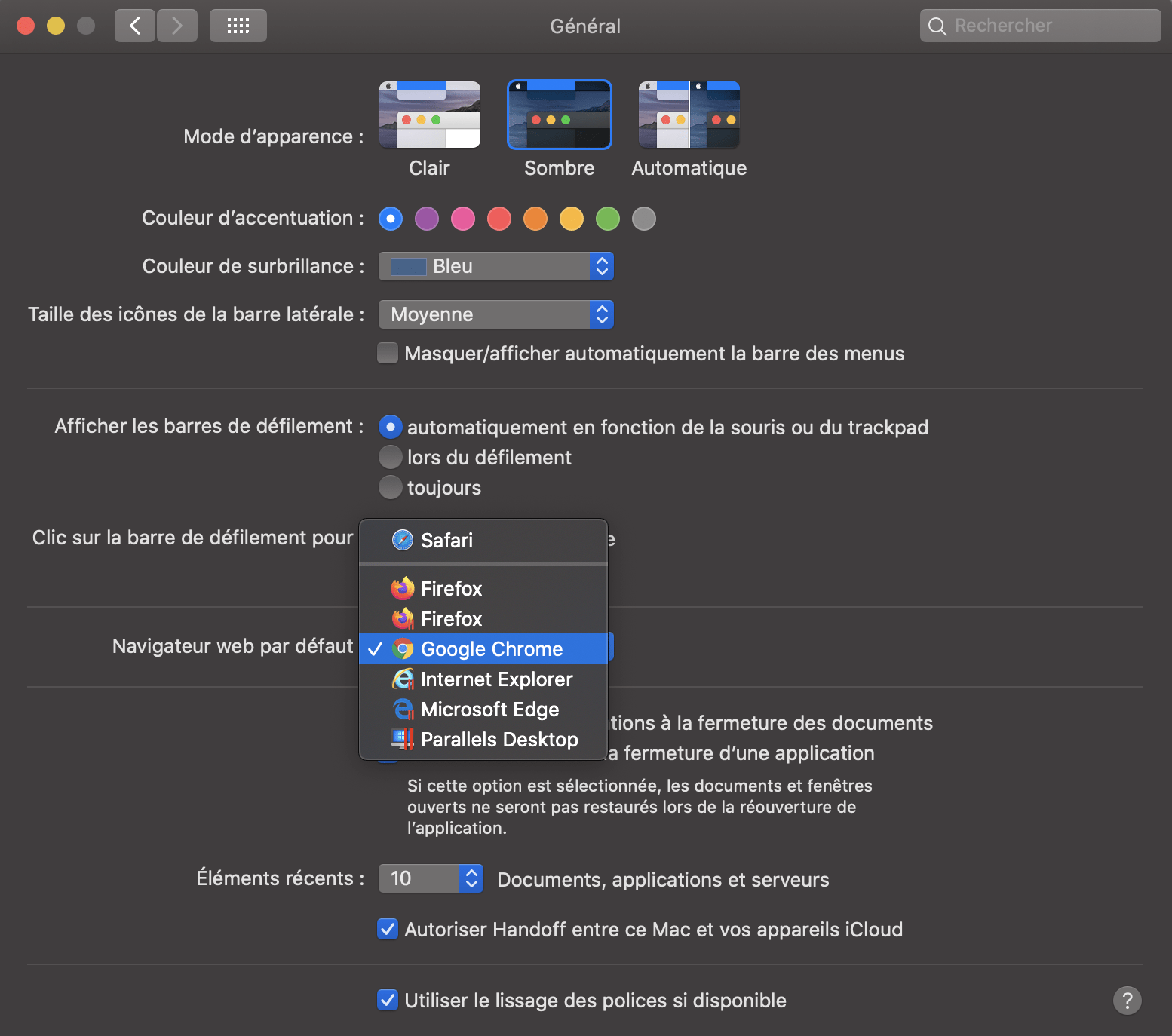Image resolution: width=1172 pixels, height=1036 pixels.
Task: Choose the green accent color
Action: pyautogui.click(x=608, y=219)
